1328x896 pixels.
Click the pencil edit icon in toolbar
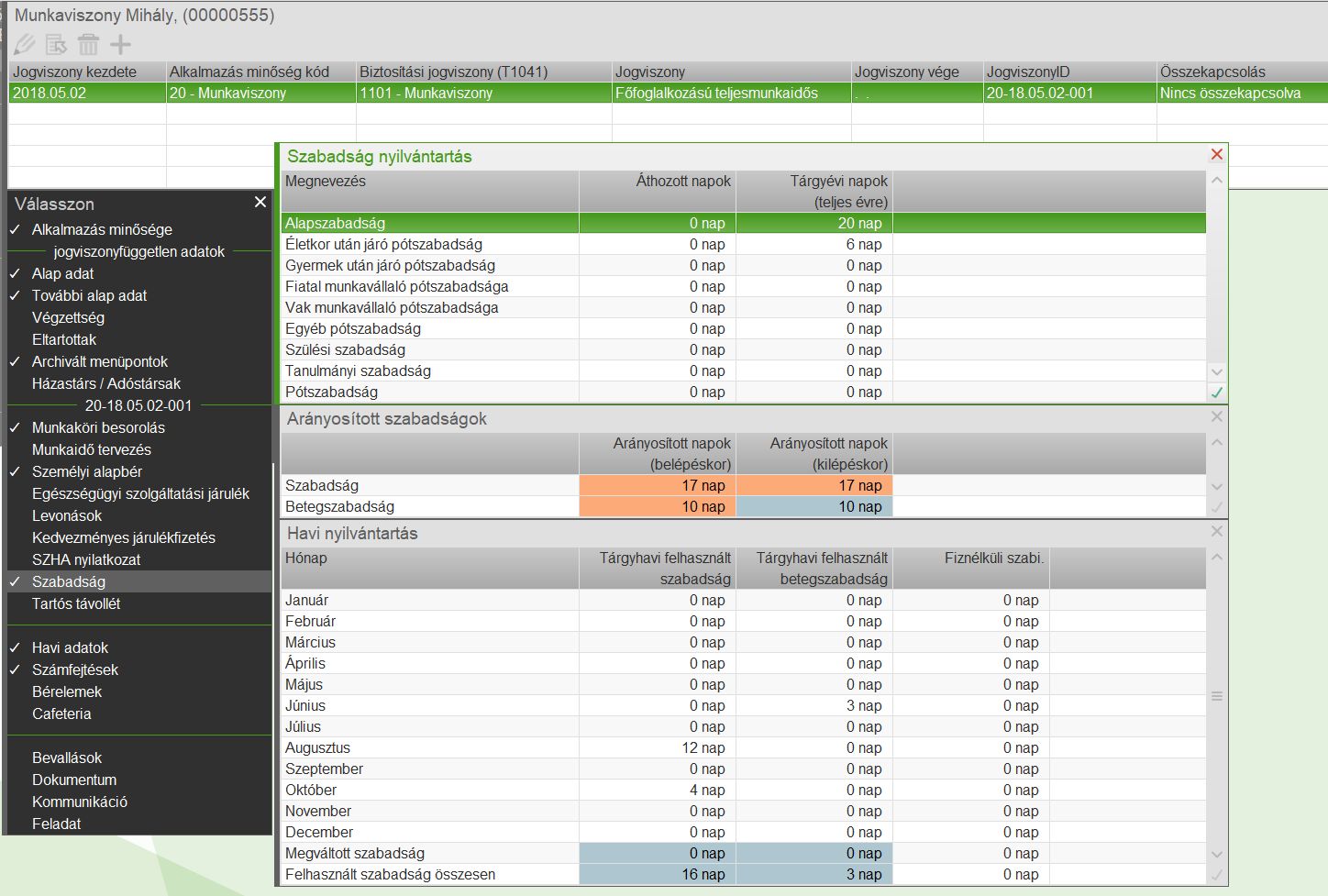25,44
